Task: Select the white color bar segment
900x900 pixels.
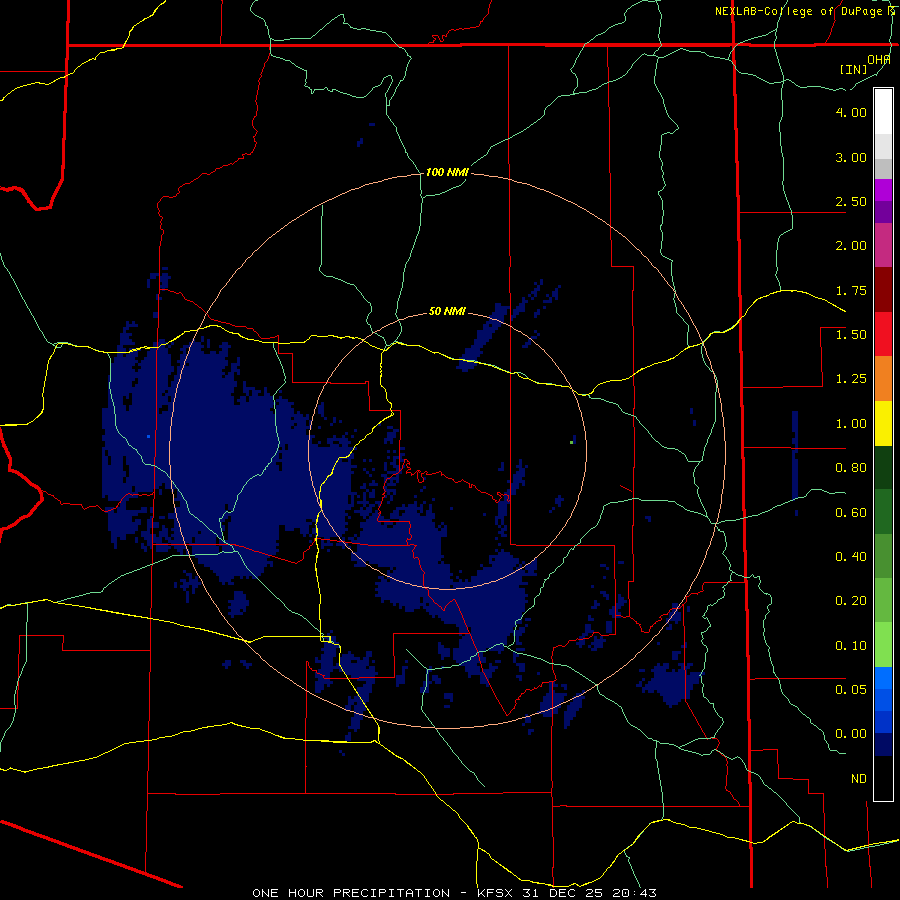Action: coord(883,112)
